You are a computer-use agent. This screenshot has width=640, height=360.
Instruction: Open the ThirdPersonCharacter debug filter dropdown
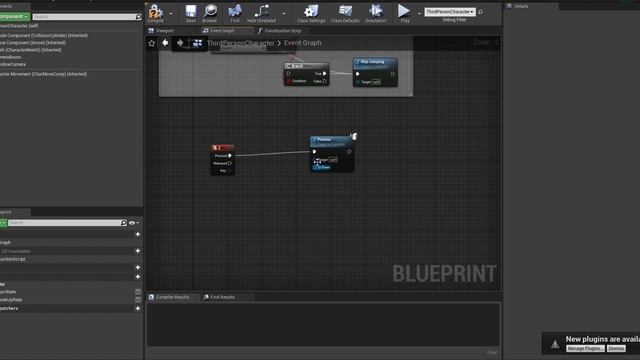pos(450,12)
